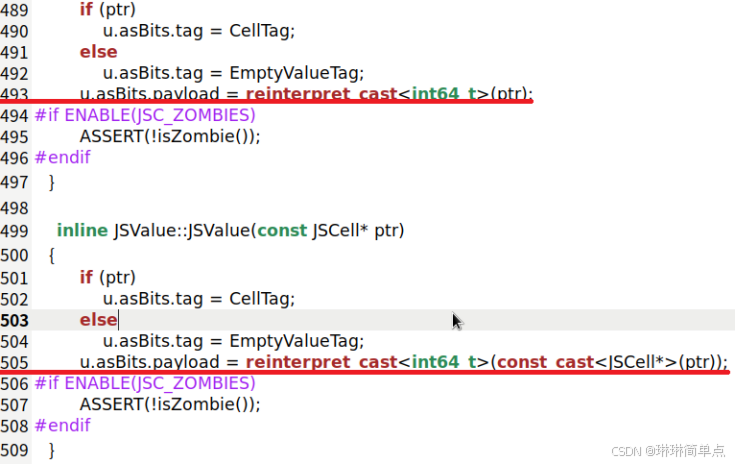Click 'const_cast' on line 505
Viewport: 736px width, 464px height.
pos(545,362)
